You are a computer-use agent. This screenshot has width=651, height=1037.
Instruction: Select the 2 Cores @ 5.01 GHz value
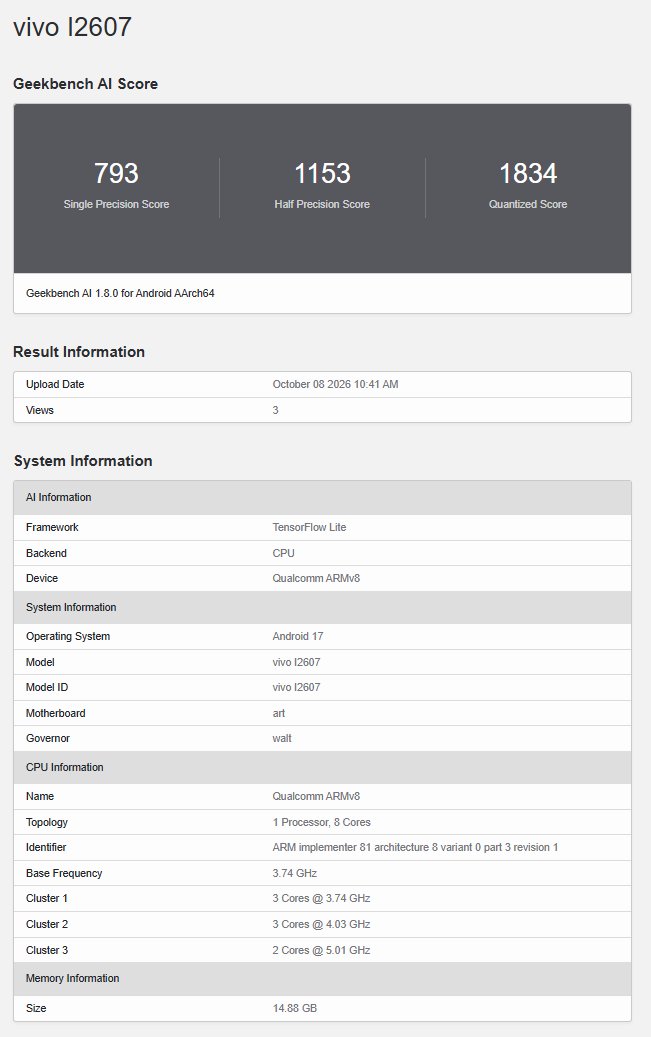[322, 950]
